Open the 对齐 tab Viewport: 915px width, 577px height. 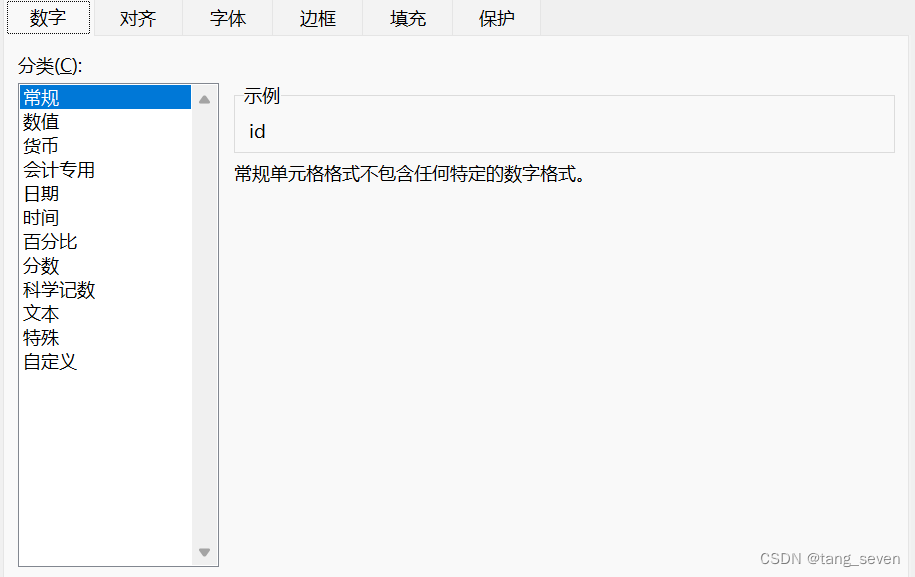(x=138, y=18)
